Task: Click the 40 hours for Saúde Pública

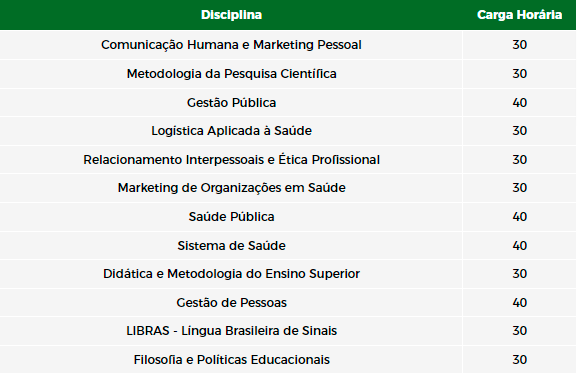Action: point(520,217)
